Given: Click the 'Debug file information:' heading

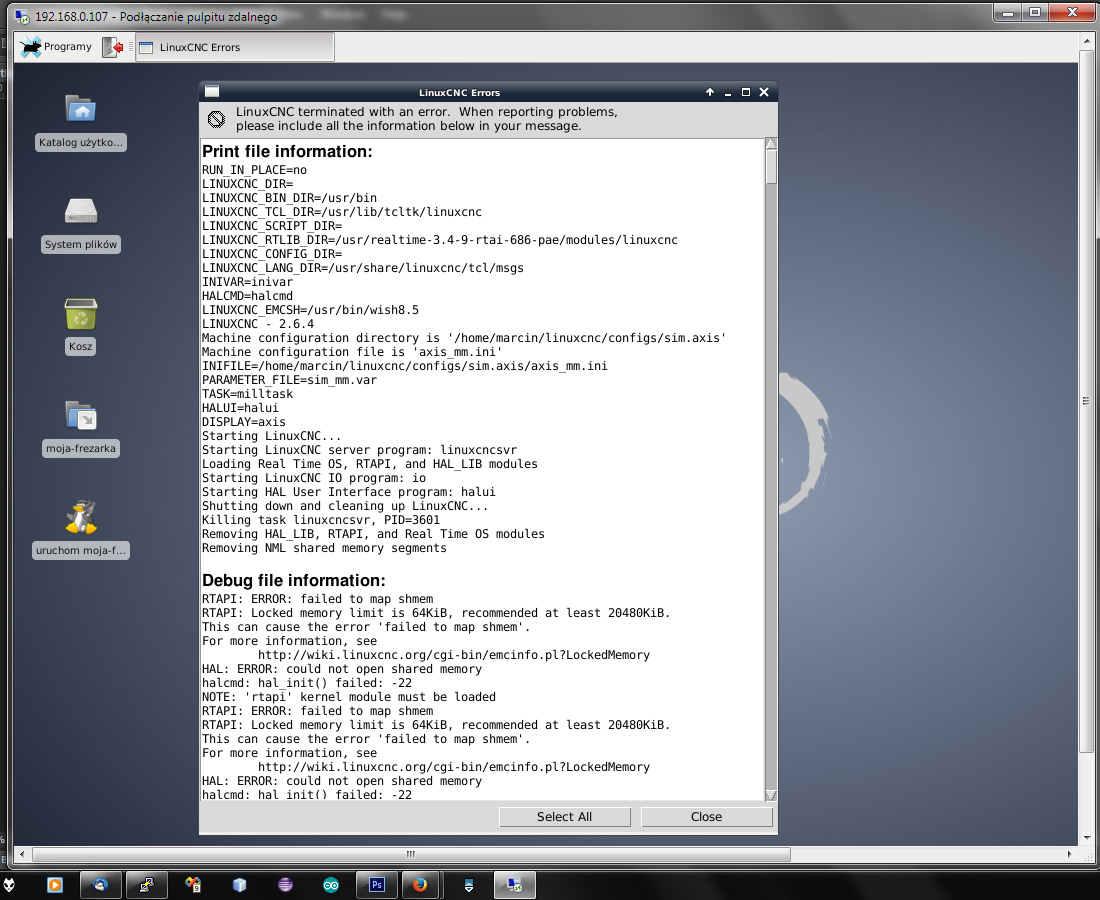Looking at the screenshot, I should [293, 580].
